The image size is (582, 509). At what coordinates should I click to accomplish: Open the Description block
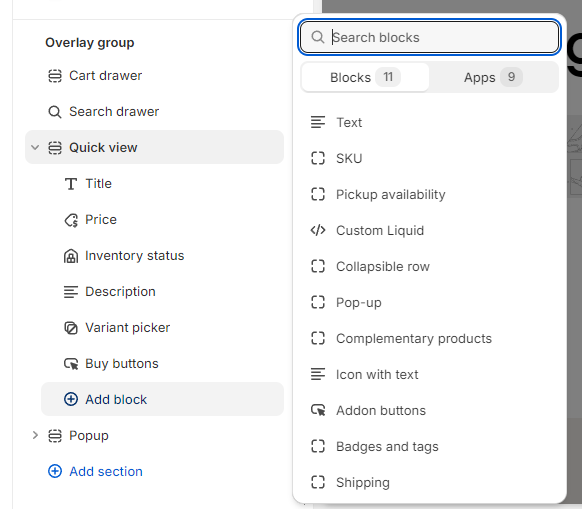tap(163, 292)
